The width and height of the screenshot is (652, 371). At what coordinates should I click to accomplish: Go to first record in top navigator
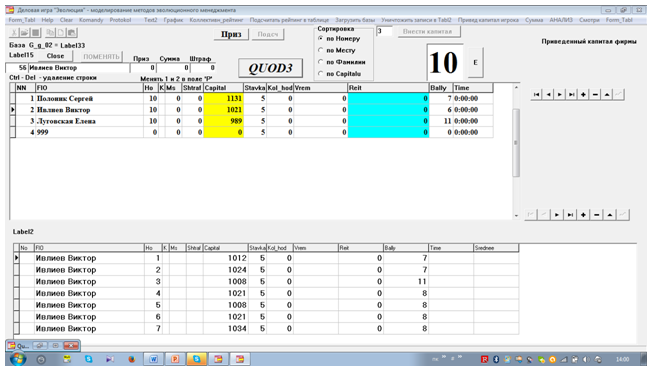click(536, 94)
